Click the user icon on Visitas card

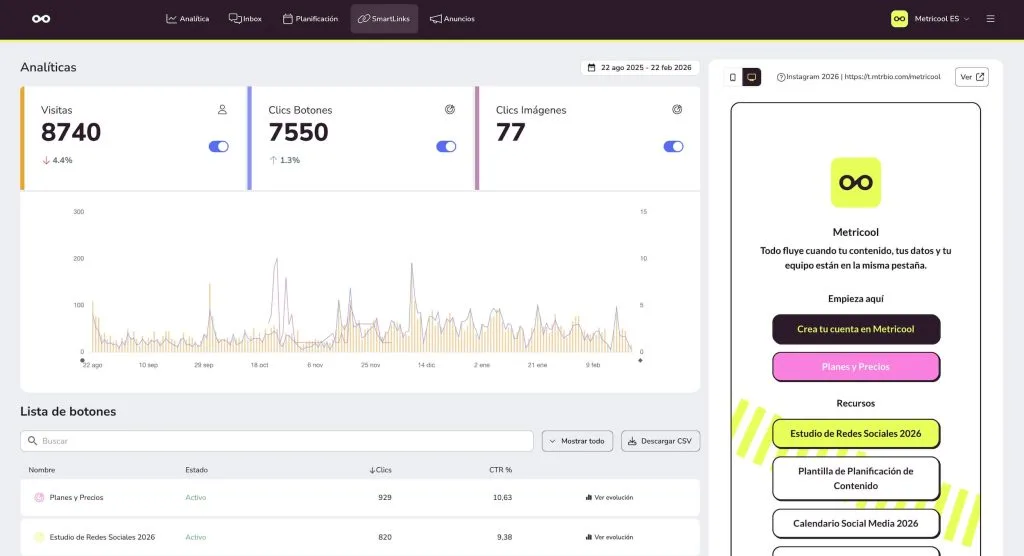[x=222, y=110]
